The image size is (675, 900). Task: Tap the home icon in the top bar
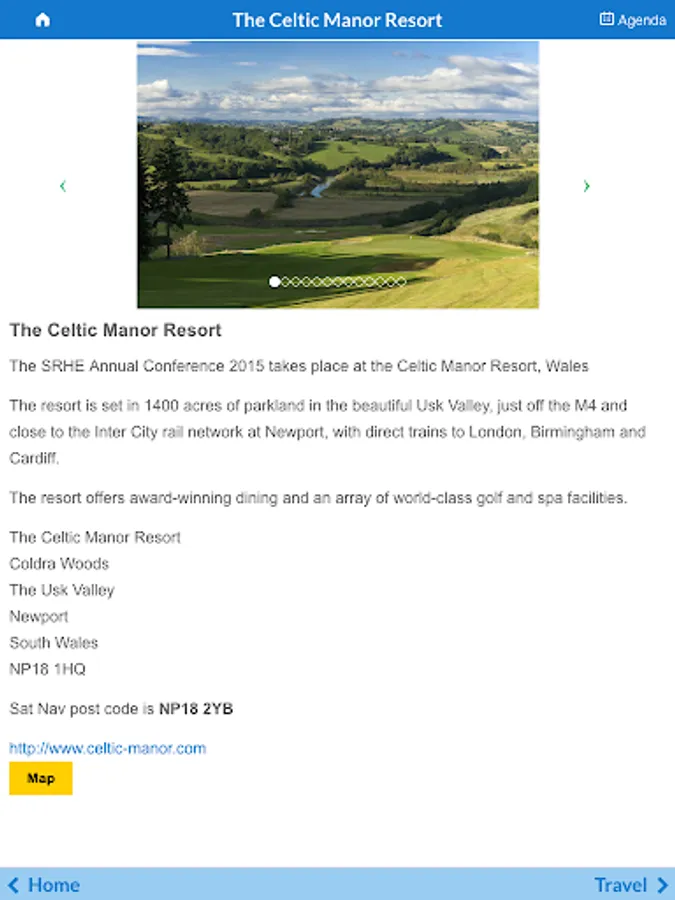(42, 20)
